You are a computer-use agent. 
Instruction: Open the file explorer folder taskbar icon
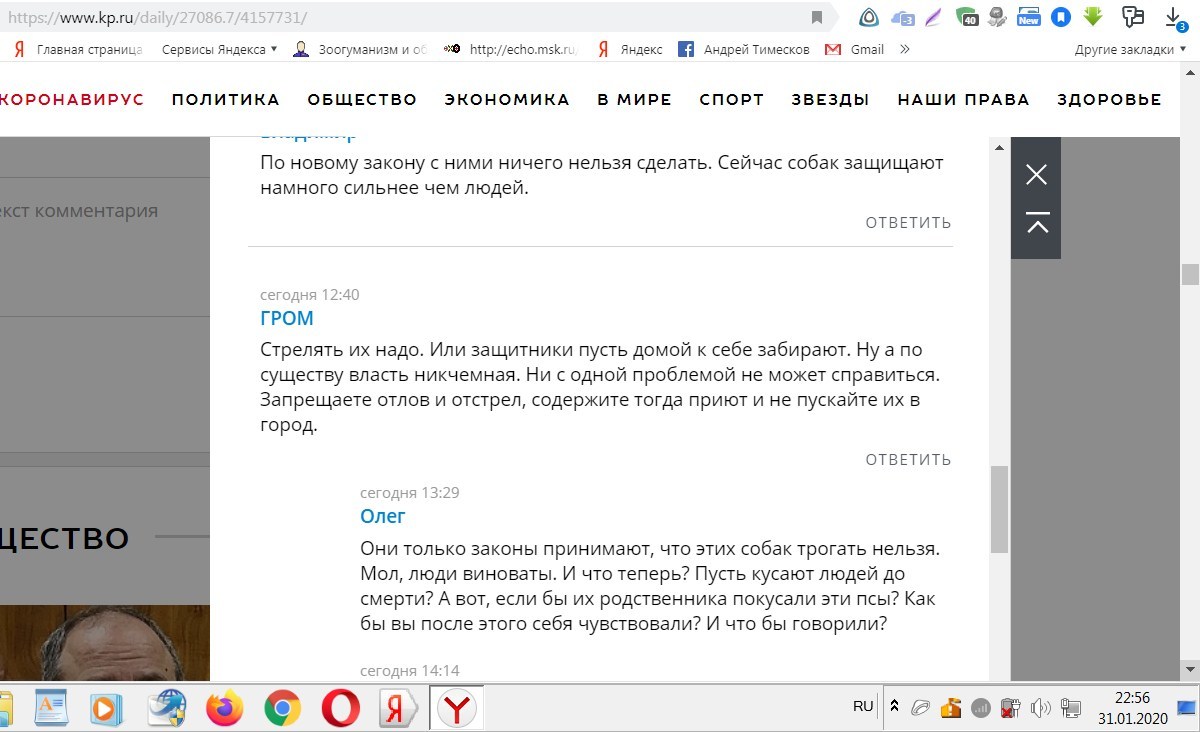pos(5,709)
